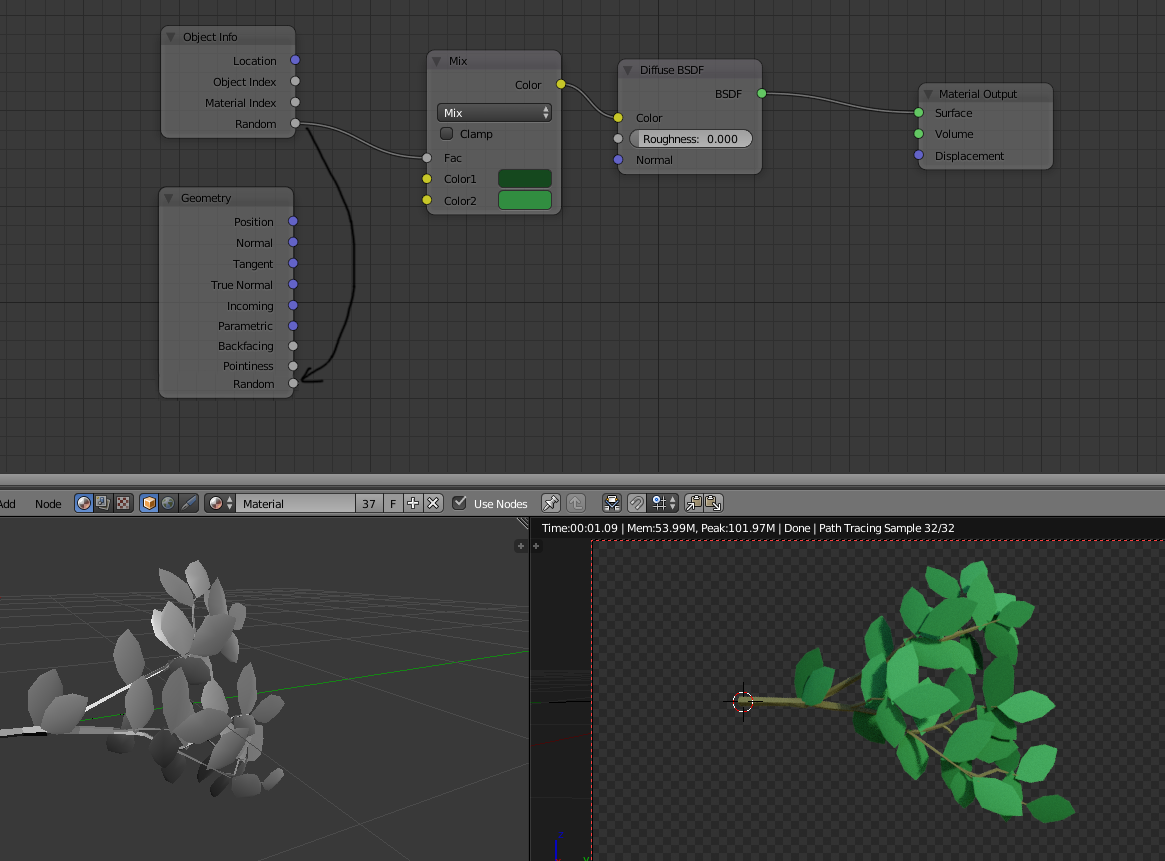The image size is (1165, 861).
Task: Click the Mix node Color2 input socket
Action: pyautogui.click(x=426, y=200)
